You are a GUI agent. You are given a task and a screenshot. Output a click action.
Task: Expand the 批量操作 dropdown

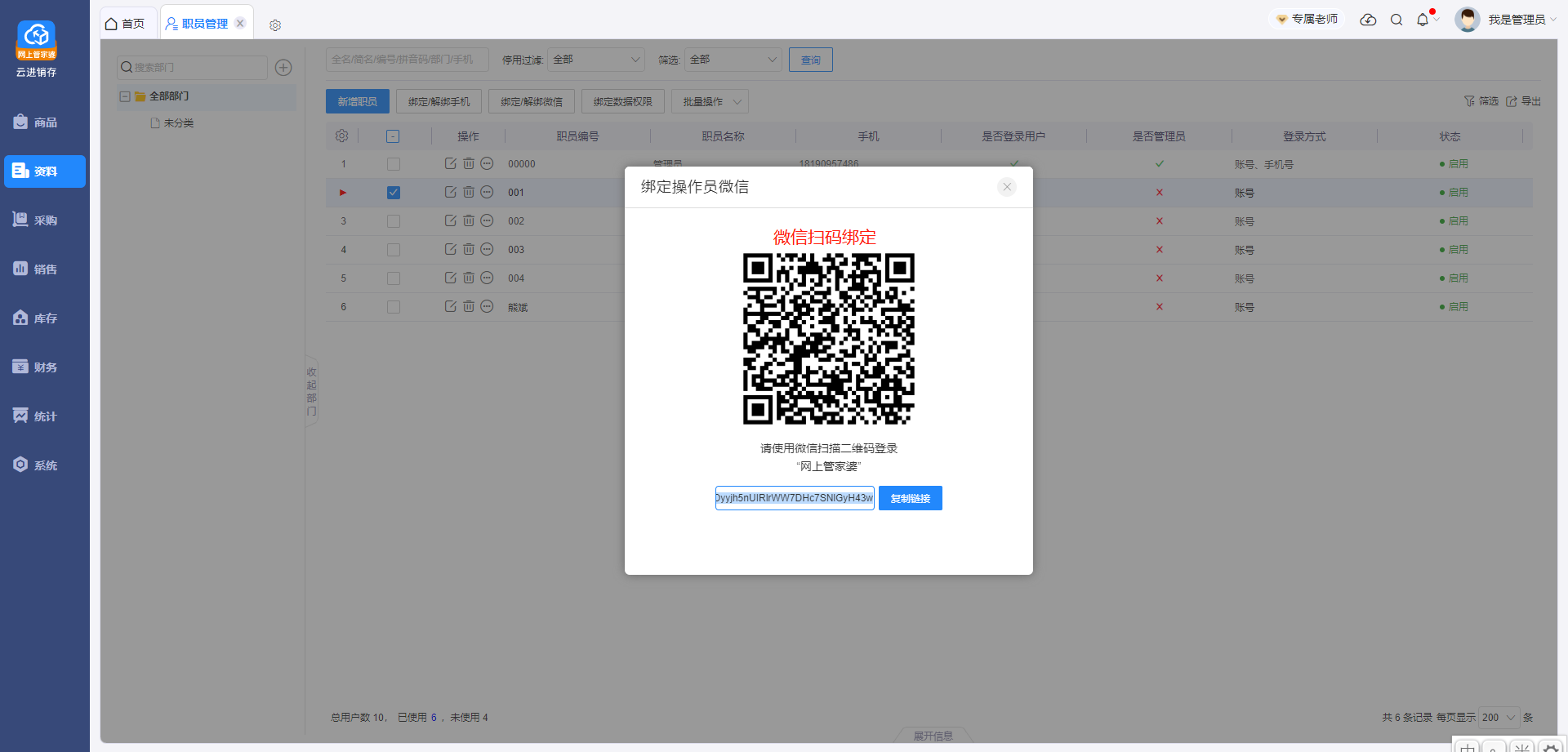point(710,101)
